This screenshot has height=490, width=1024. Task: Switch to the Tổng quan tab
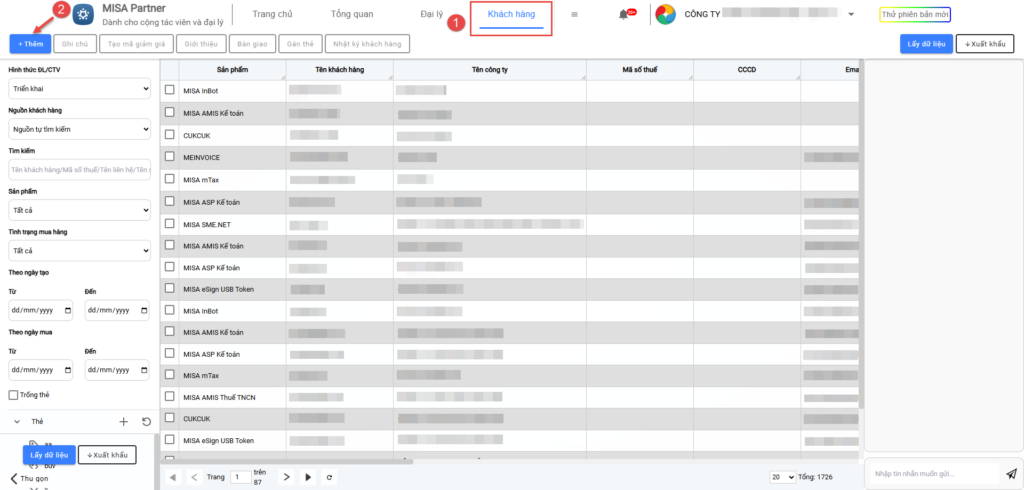(352, 14)
